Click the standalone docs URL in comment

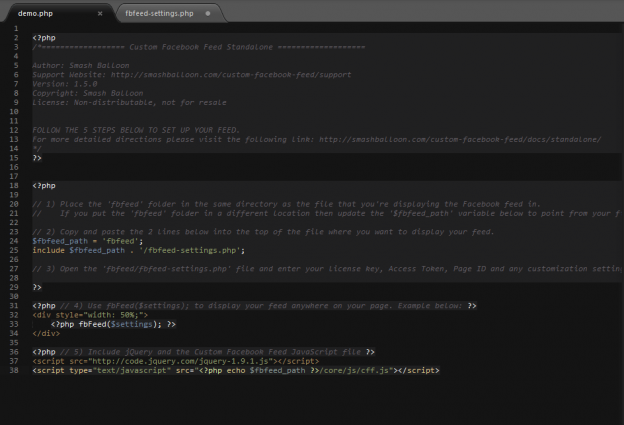click(x=460, y=139)
